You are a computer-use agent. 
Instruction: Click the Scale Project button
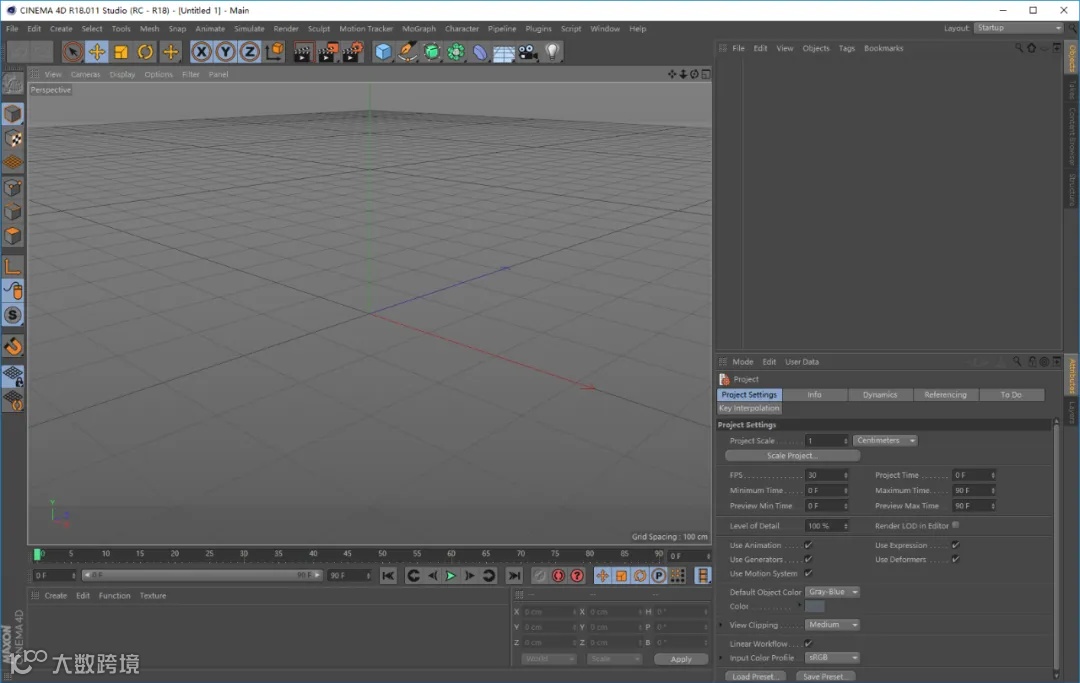click(x=792, y=456)
